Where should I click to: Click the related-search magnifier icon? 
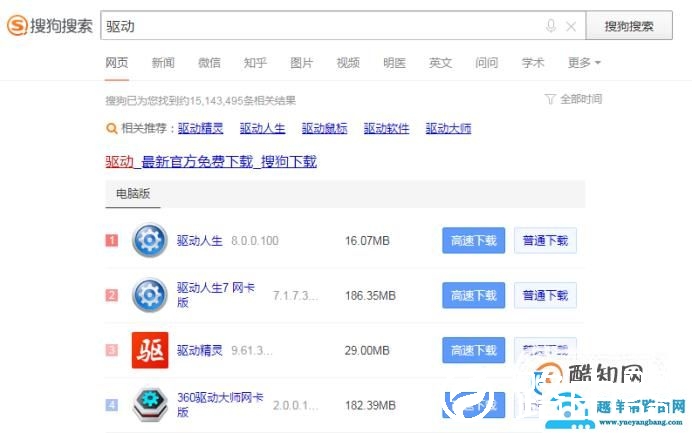coord(112,128)
